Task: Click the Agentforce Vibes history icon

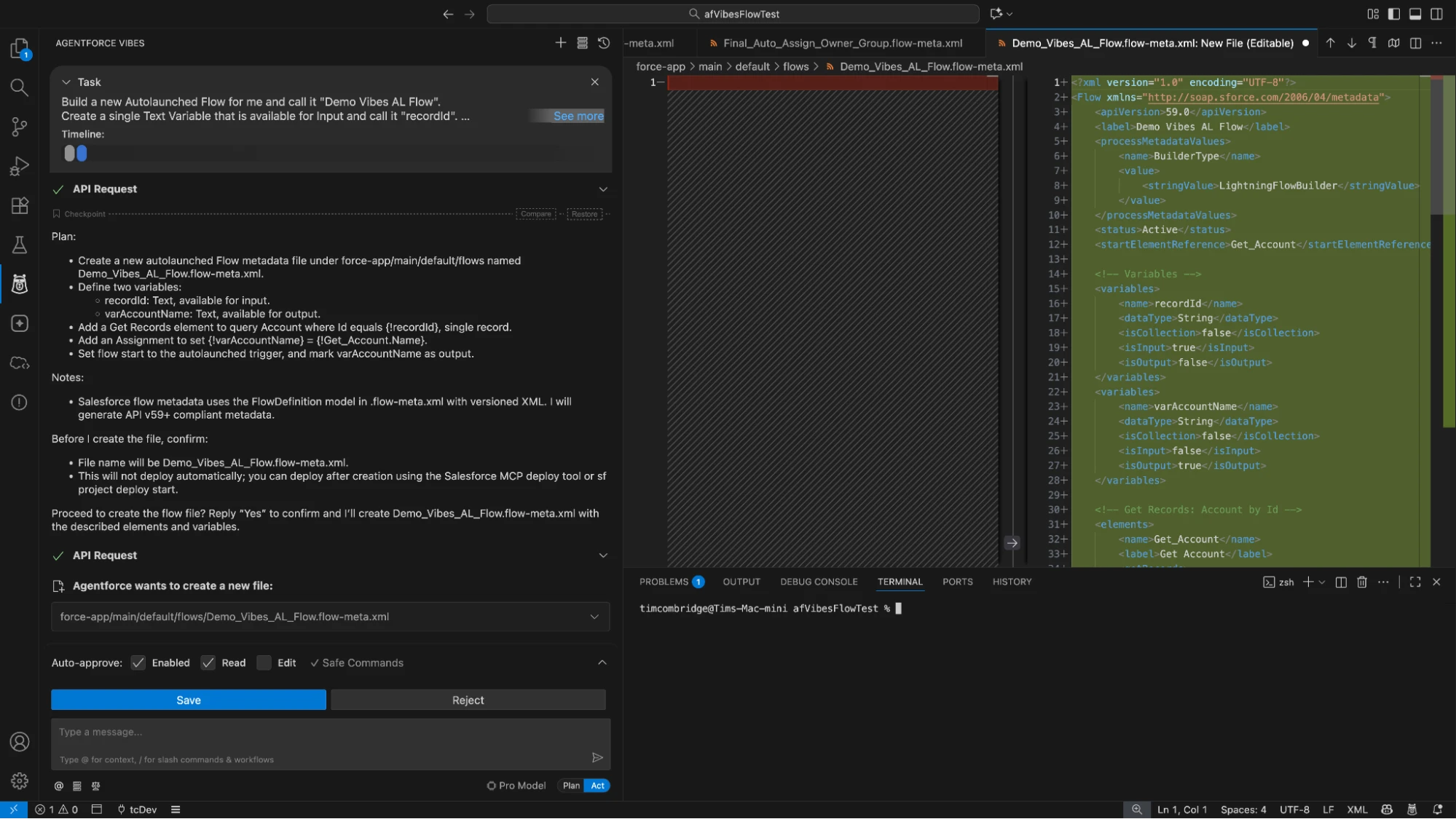Action: [x=604, y=43]
